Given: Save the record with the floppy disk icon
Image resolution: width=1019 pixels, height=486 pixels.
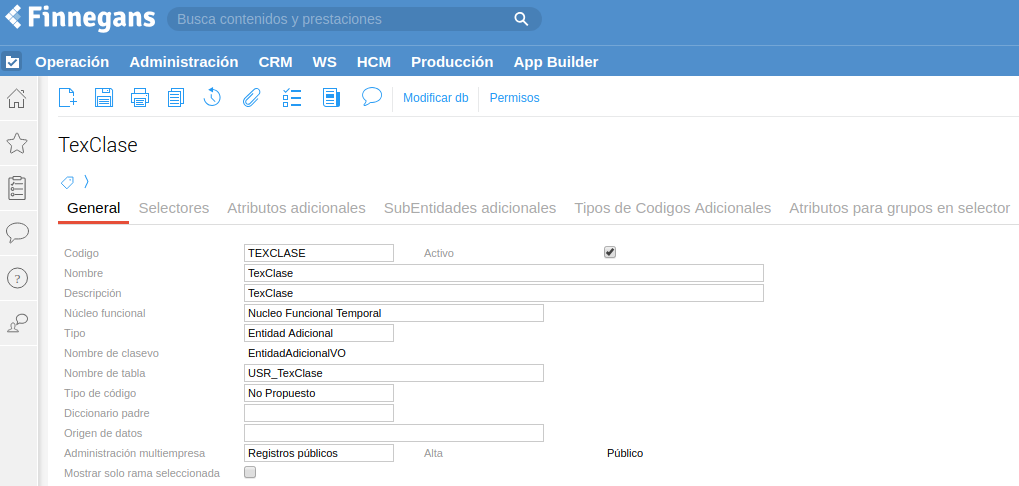Looking at the screenshot, I should (x=104, y=97).
